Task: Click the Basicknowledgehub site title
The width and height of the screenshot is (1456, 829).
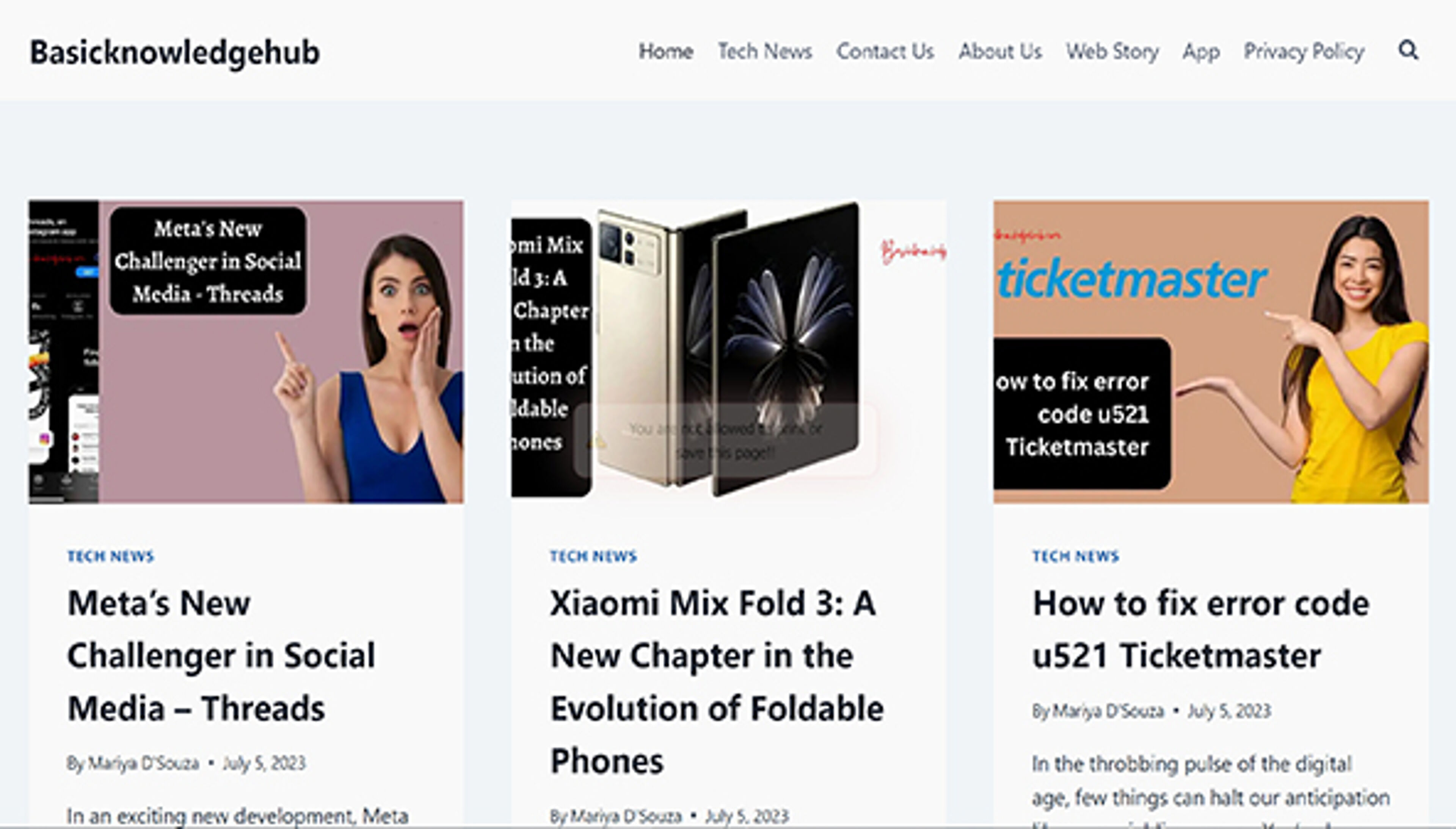Action: click(x=175, y=52)
